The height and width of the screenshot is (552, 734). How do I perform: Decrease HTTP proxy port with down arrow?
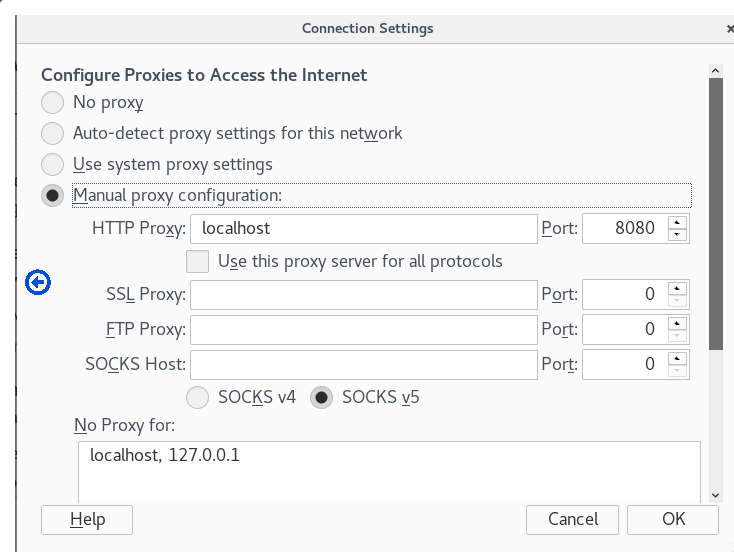coord(677,234)
